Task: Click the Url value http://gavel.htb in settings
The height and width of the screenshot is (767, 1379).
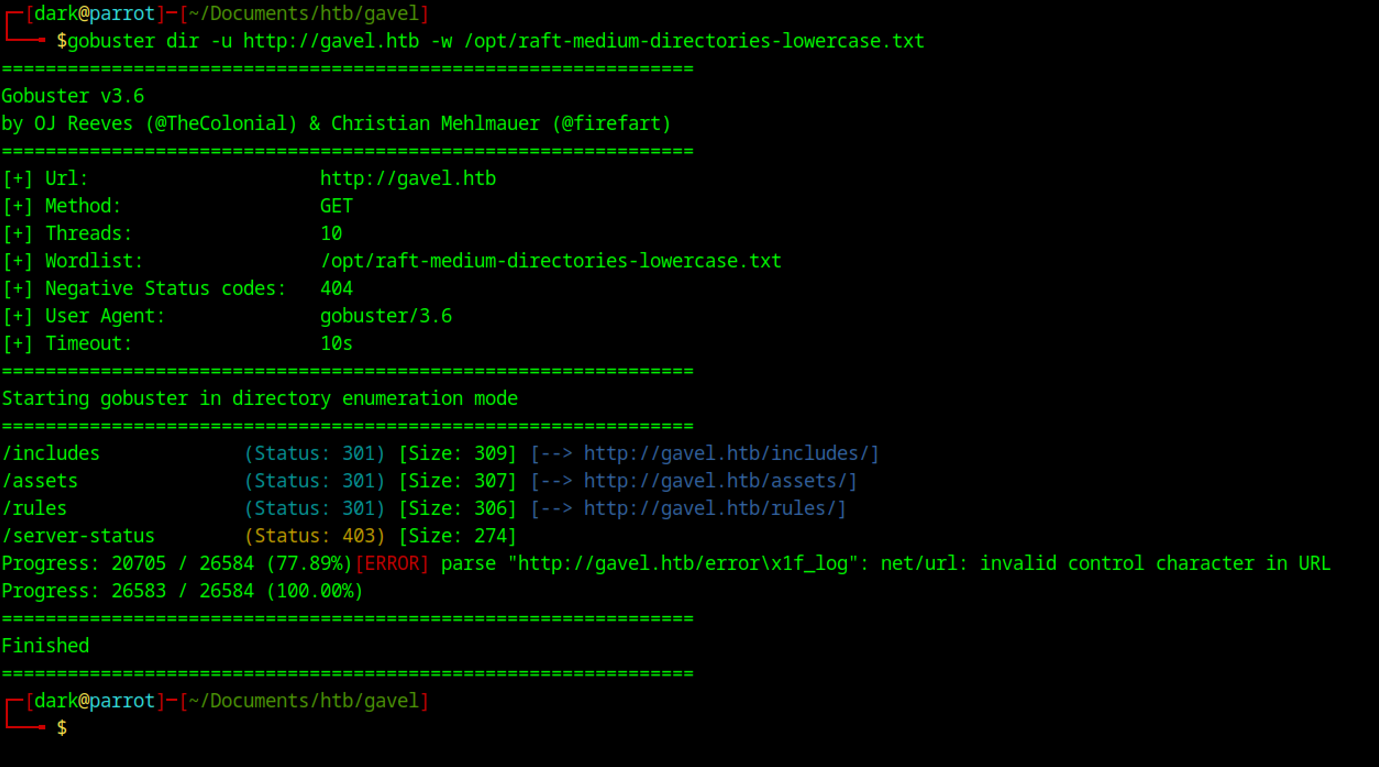Action: click(407, 179)
